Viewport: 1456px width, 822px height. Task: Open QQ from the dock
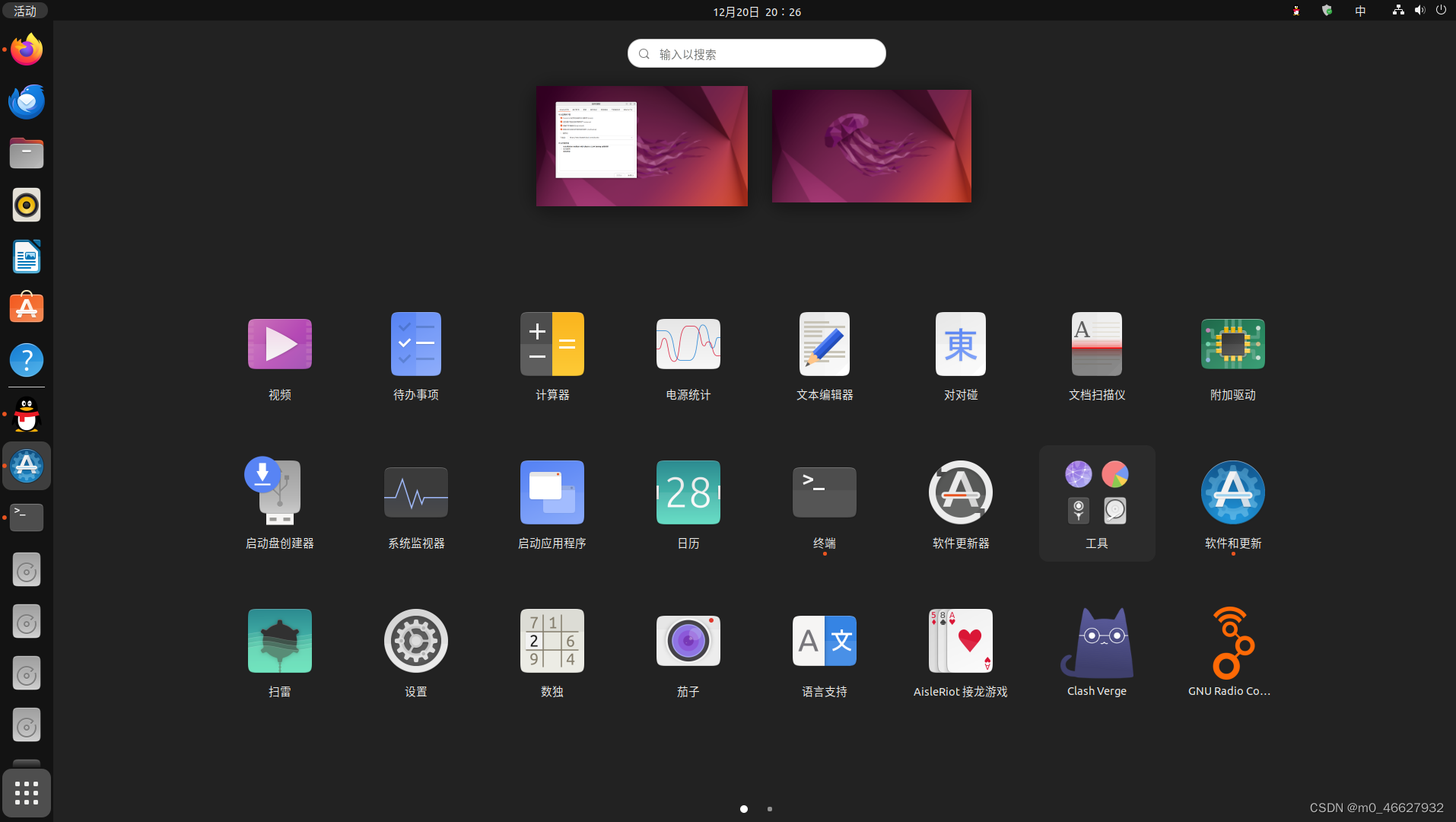pos(26,415)
